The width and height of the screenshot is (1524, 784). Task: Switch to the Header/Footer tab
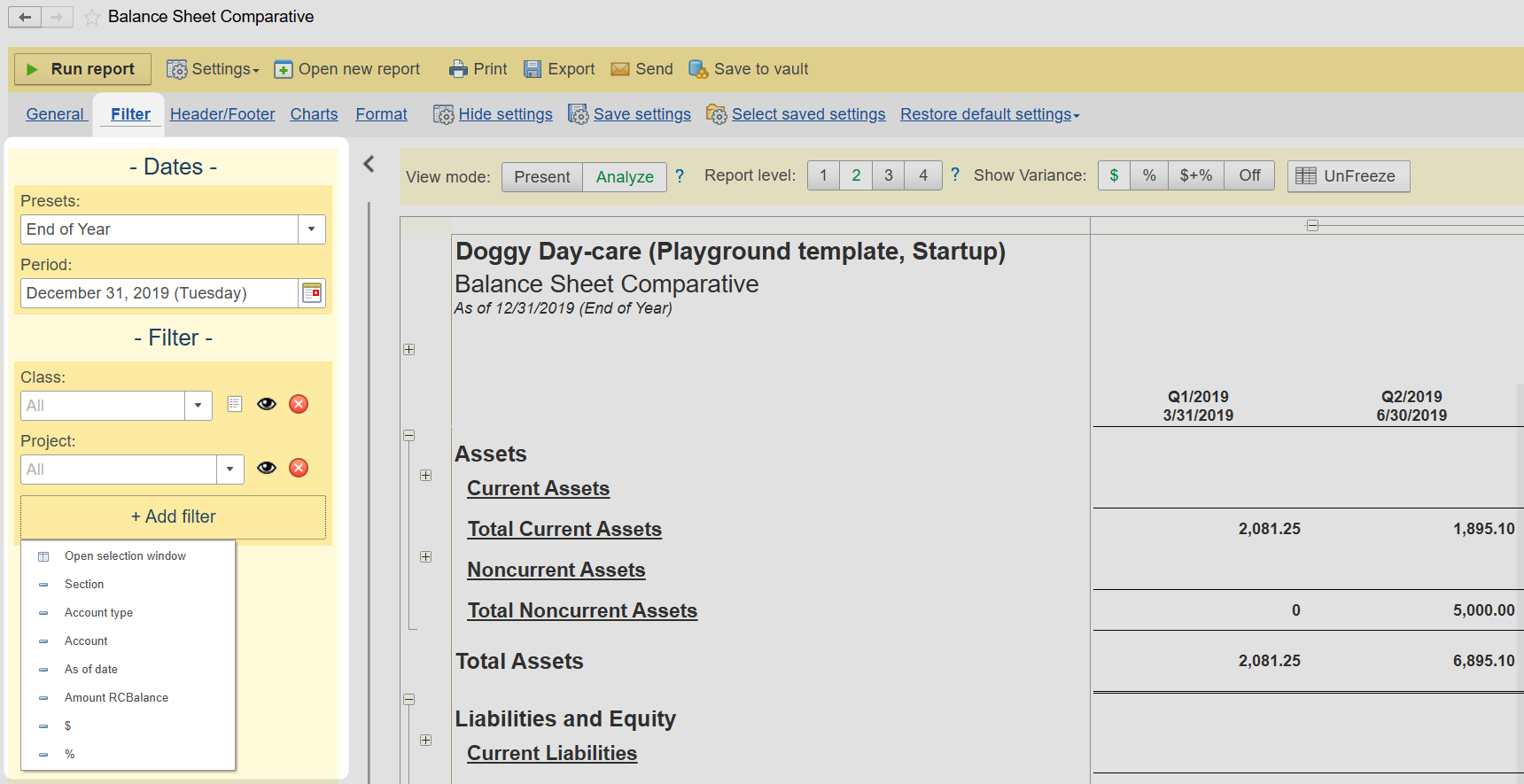click(222, 114)
